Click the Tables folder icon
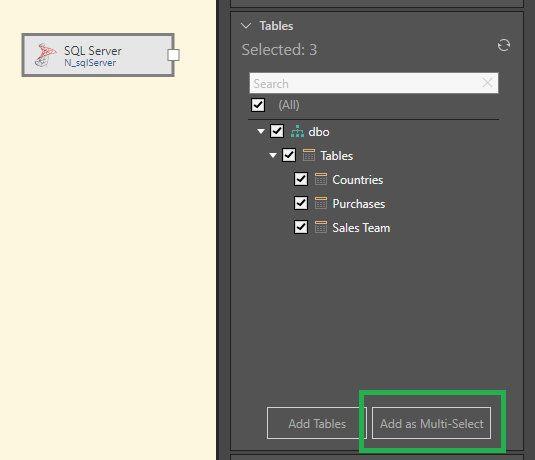The width and height of the screenshot is (535, 460). 309,155
